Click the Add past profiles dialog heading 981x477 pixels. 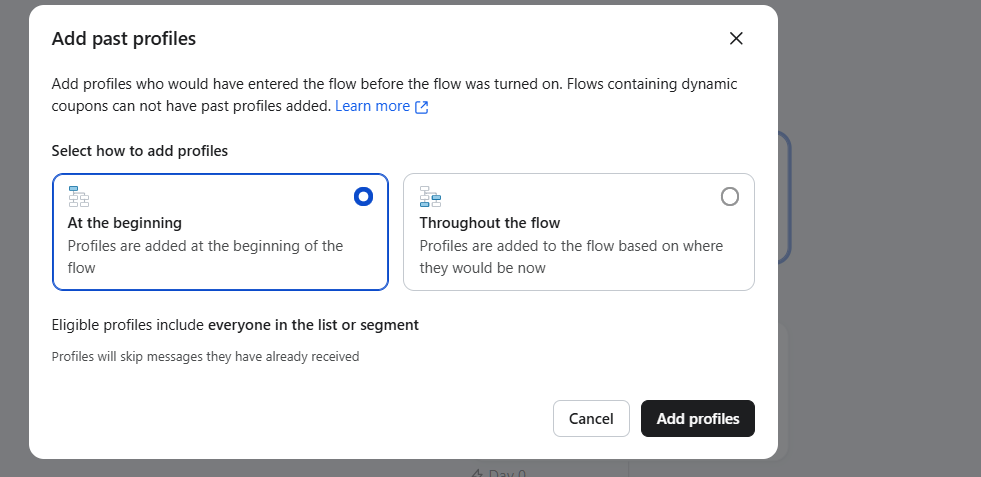[124, 40]
